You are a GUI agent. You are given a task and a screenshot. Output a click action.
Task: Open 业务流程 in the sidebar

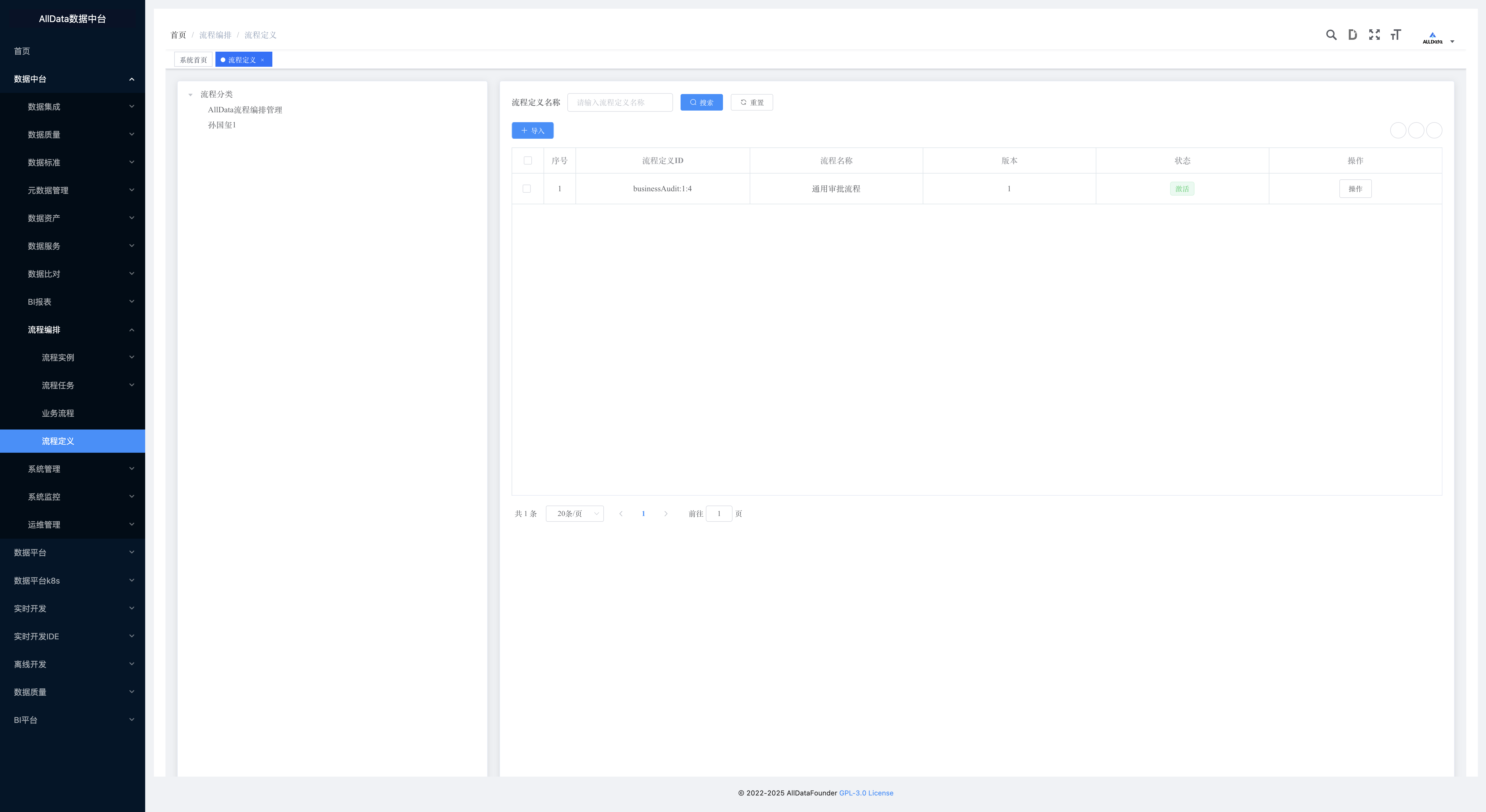(72, 414)
